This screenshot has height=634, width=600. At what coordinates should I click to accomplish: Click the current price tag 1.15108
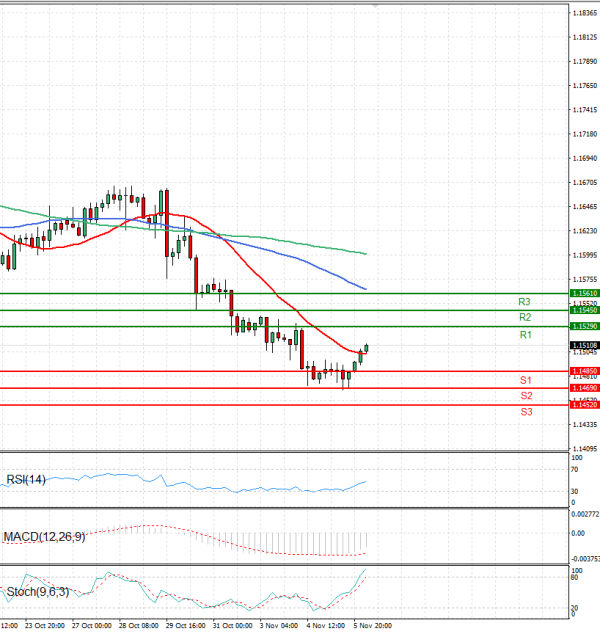(583, 345)
